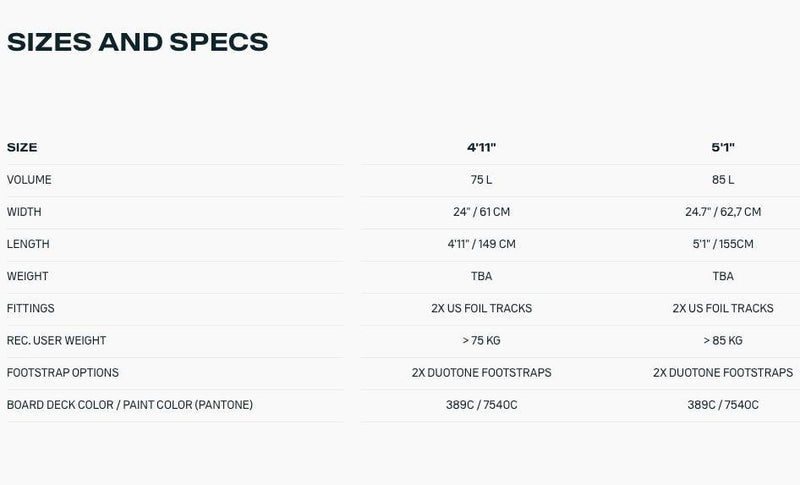Select the 4'11" size column header
The image size is (800, 485).
click(x=481, y=148)
